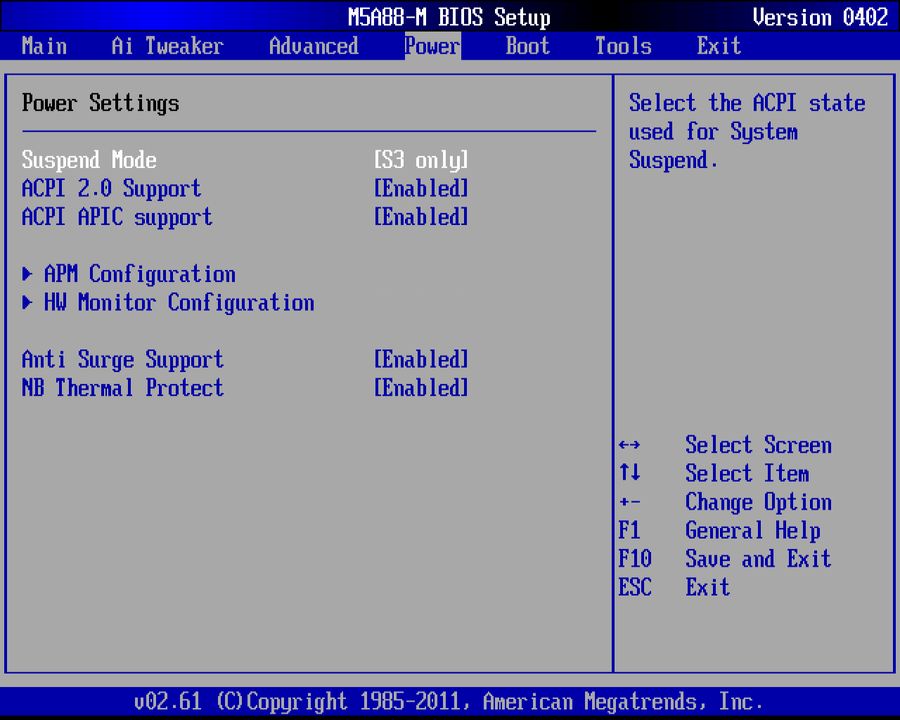Click the Version 0402 label

[820, 17]
